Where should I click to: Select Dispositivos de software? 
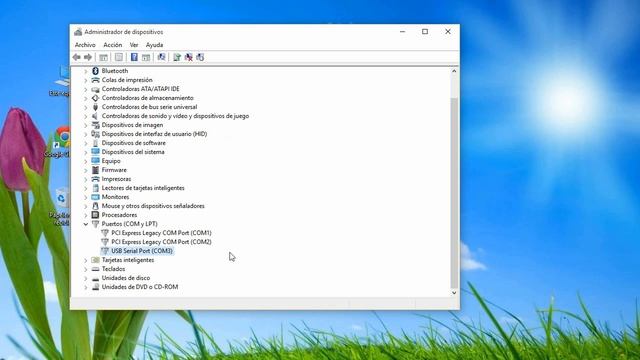[133, 143]
